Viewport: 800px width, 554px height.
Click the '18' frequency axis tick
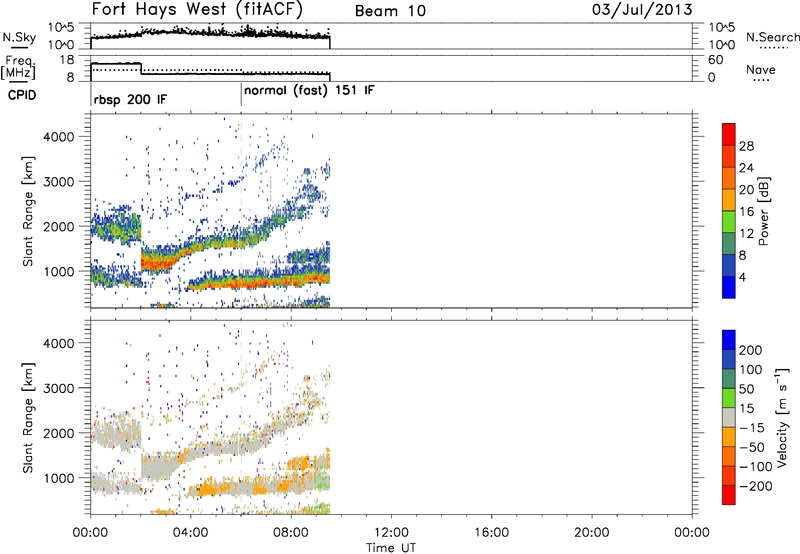pos(67,60)
